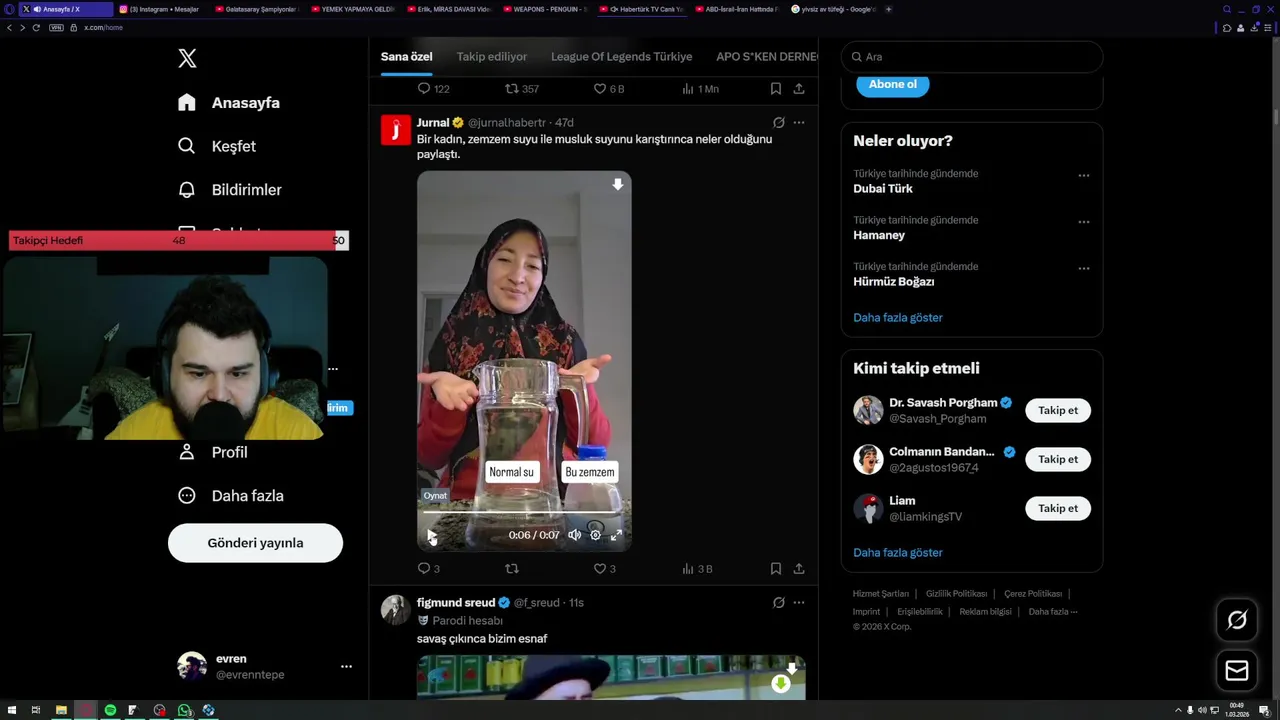
Task: Follow Dr. Savash Porgham
Action: (x=1058, y=410)
